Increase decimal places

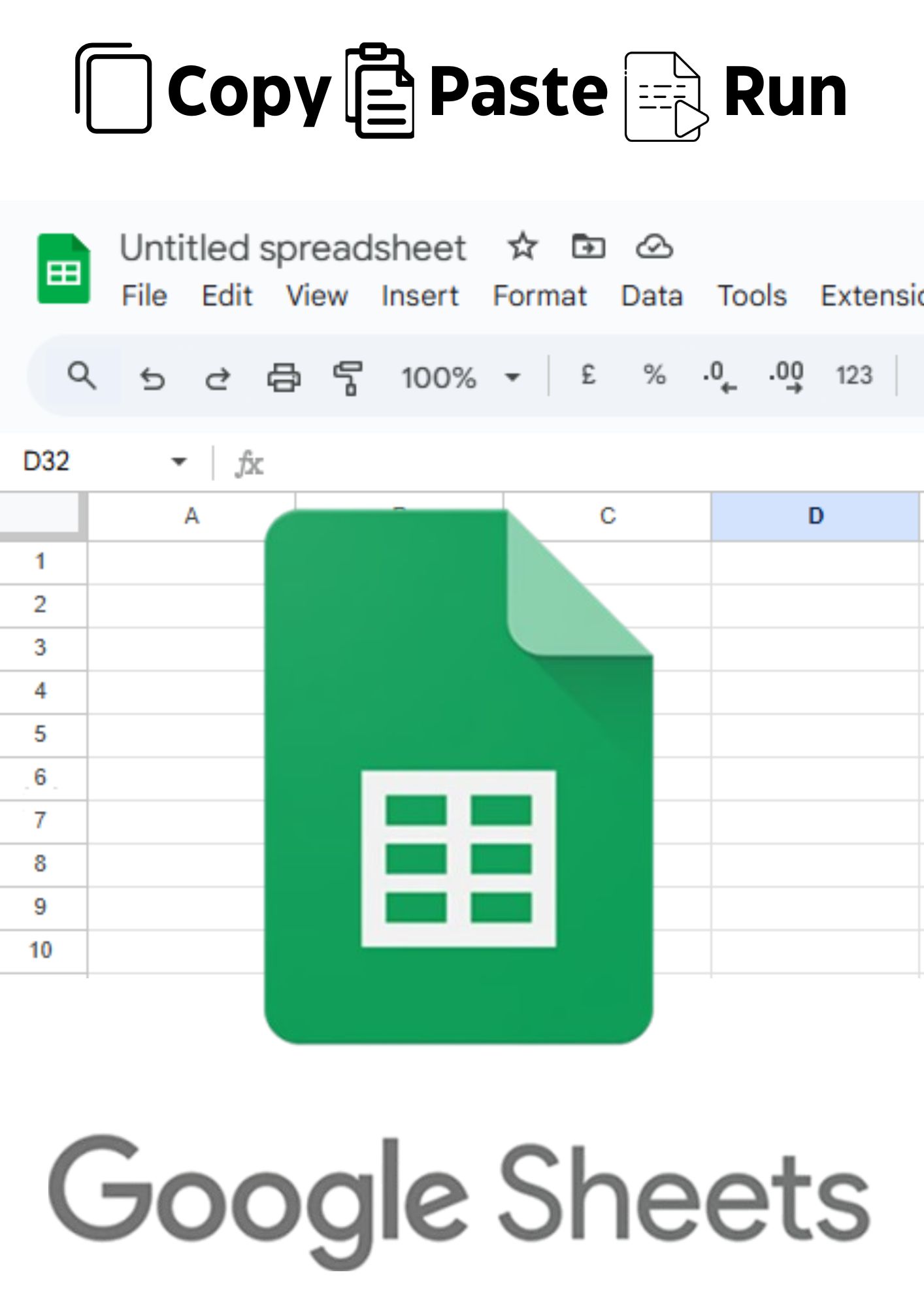[786, 377]
